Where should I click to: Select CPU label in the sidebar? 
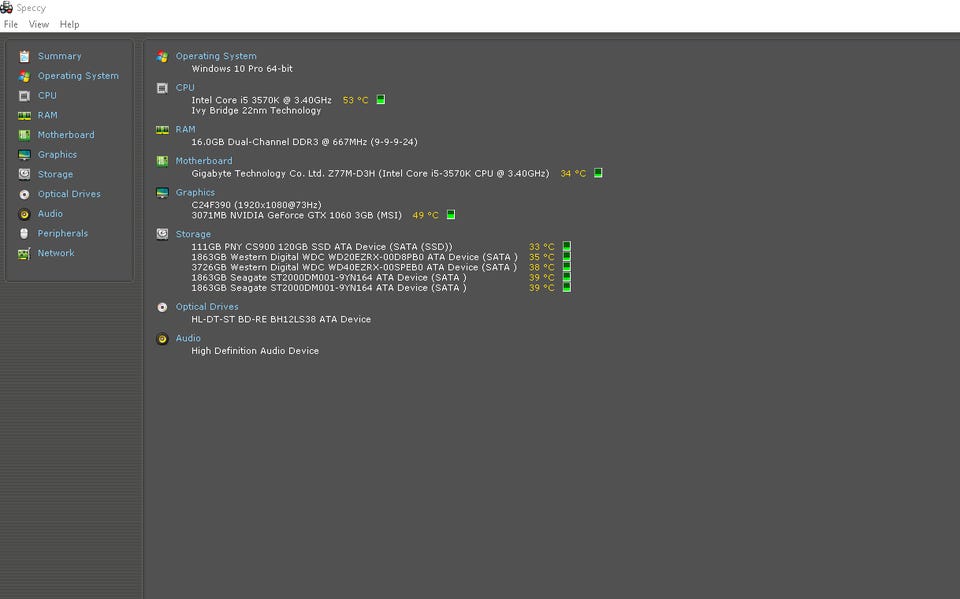pos(47,95)
